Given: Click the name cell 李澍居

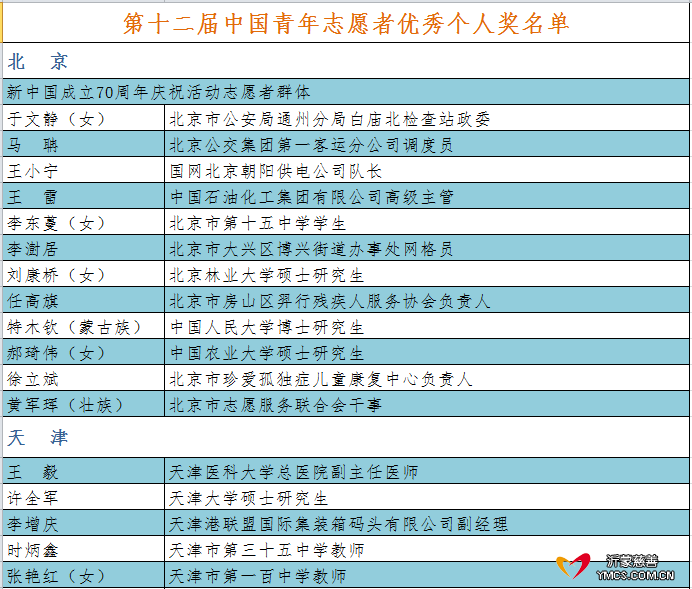Looking at the screenshot, I should tap(84, 248).
